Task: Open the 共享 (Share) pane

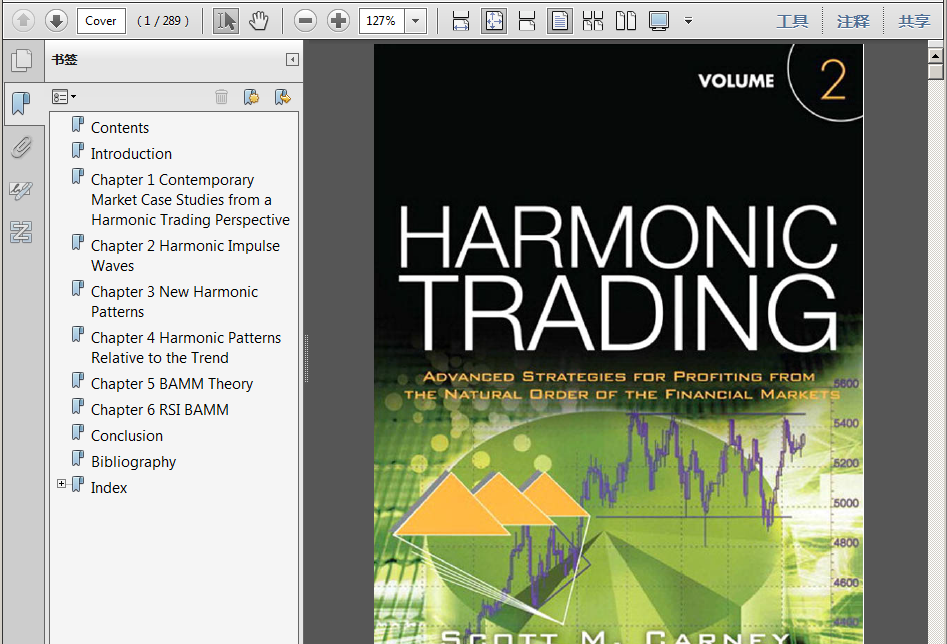Action: pyautogui.click(x=914, y=22)
